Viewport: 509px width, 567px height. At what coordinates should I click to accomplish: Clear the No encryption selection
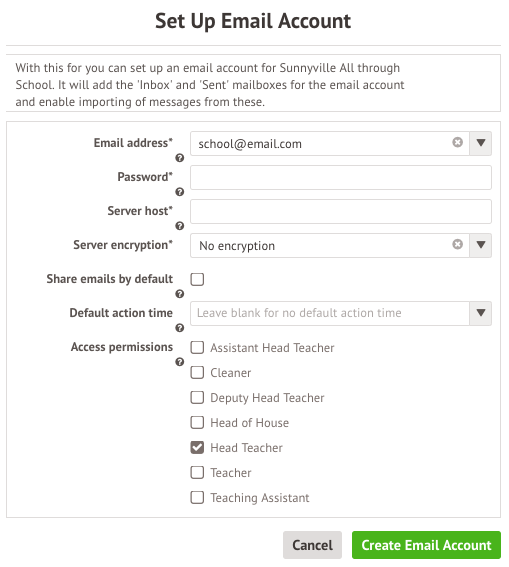point(457,244)
